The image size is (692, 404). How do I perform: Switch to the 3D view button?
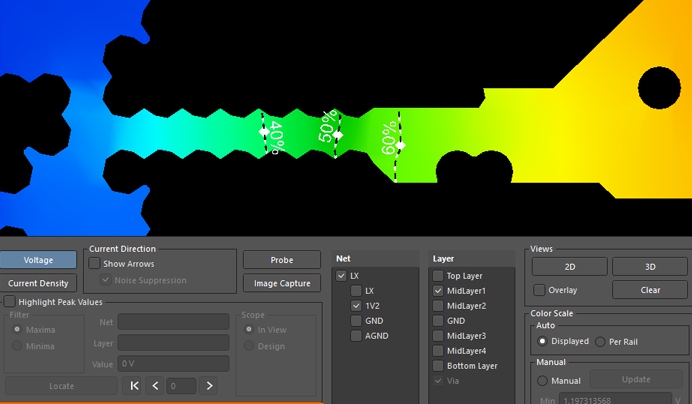click(650, 267)
